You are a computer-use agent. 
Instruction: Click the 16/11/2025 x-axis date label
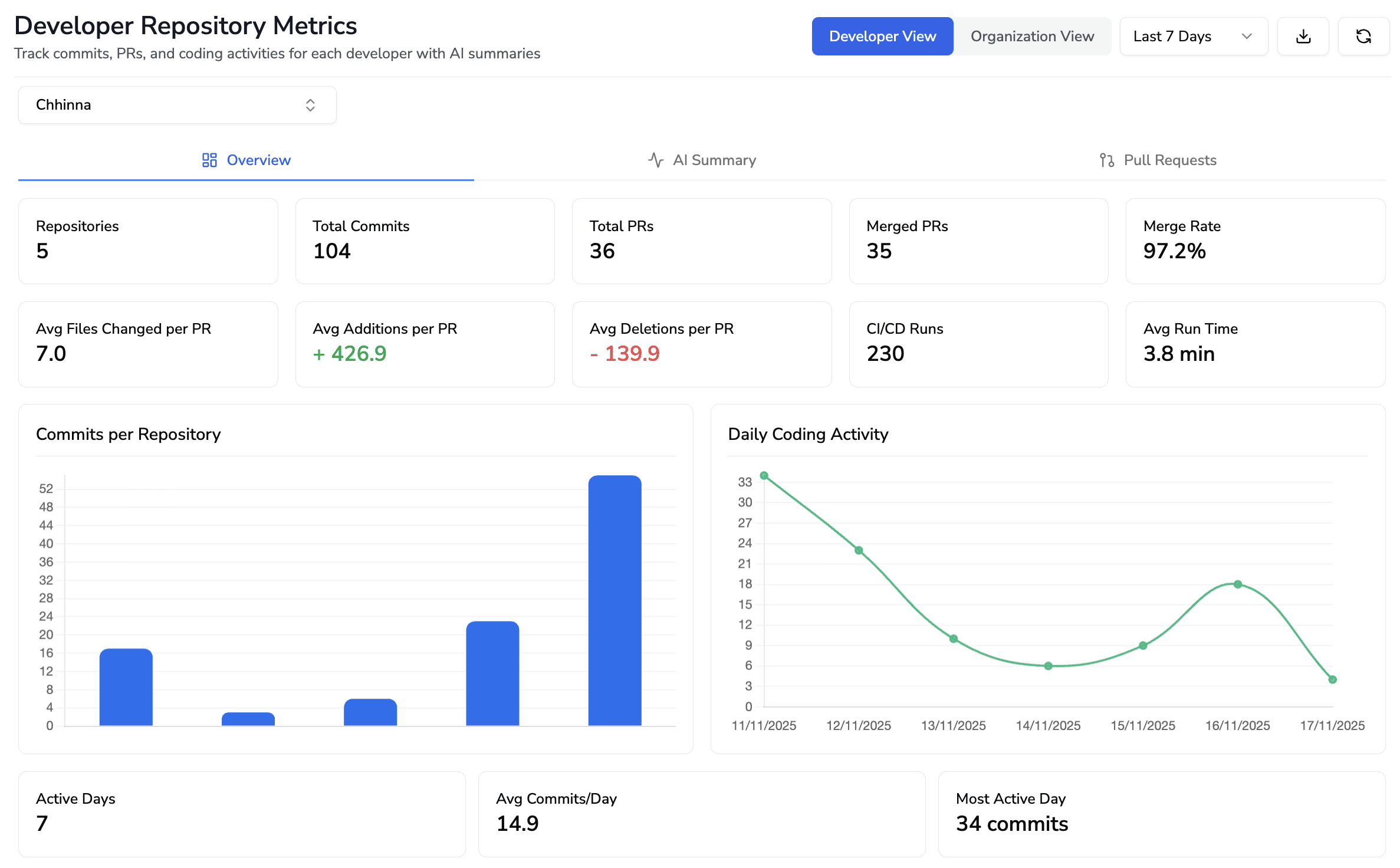click(x=1238, y=726)
